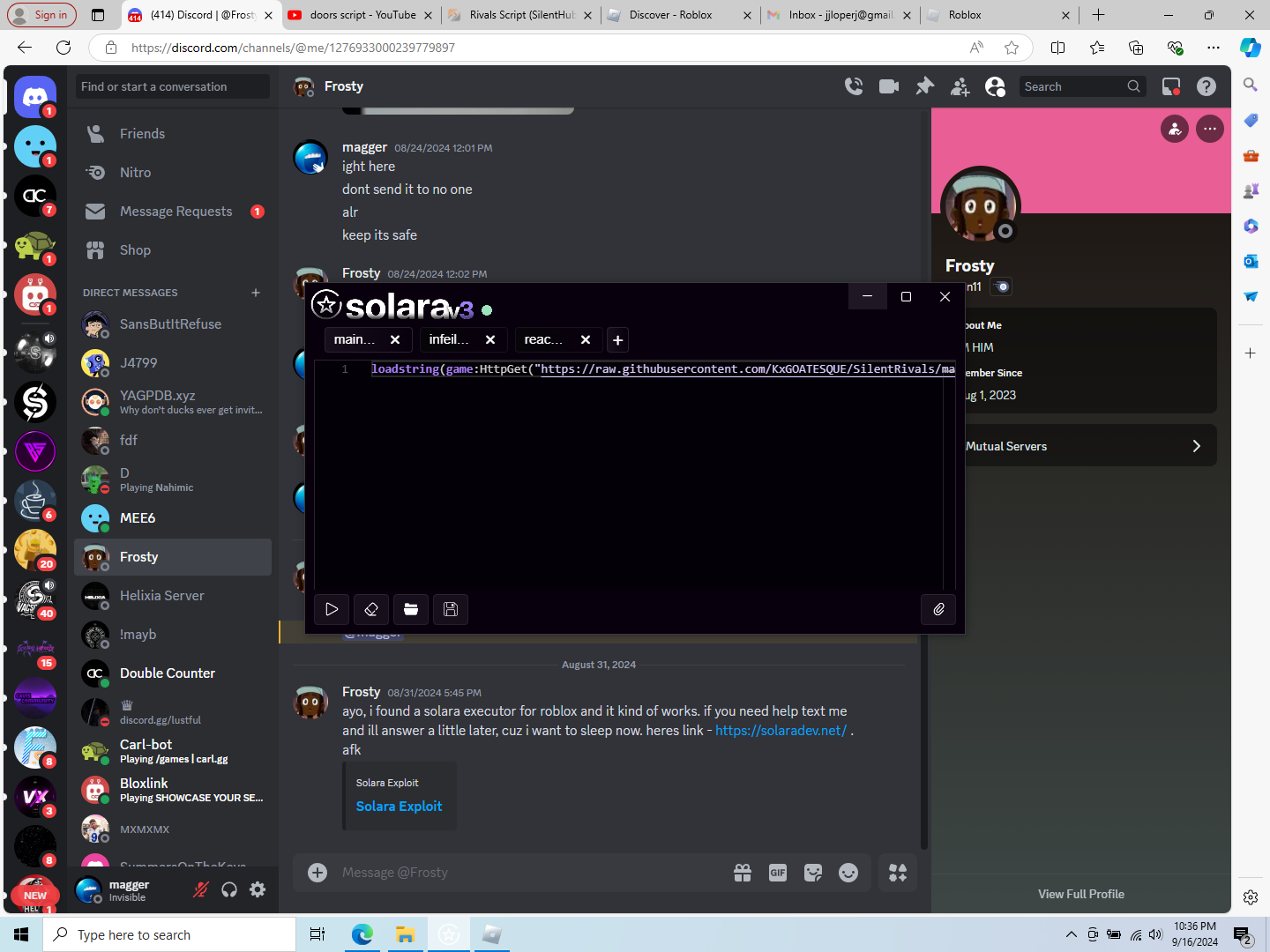Screen dimensions: 1270x952
Task: Start a voice call with Frosty
Action: (x=854, y=86)
